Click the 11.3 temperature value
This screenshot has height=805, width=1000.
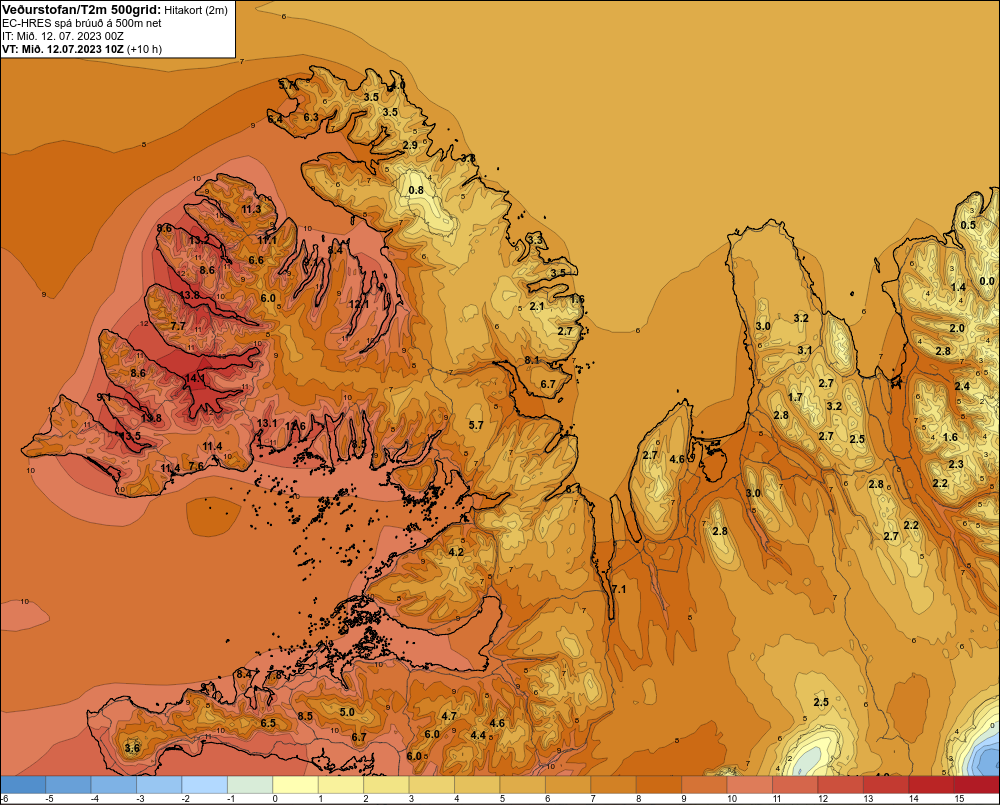pos(251,209)
